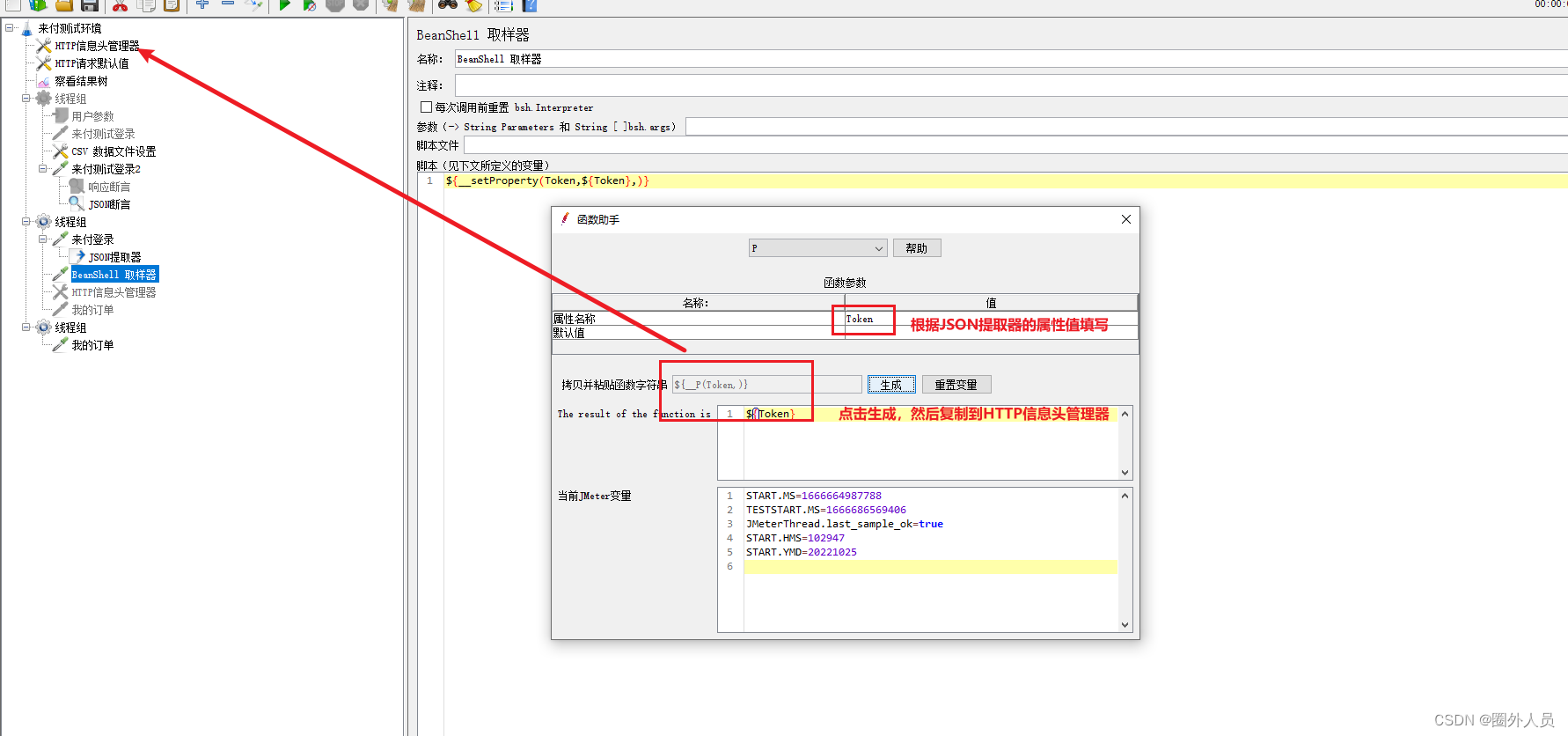Image resolution: width=1568 pixels, height=736 pixels.
Task: Click the Clear results broom icon
Action: [391, 4]
